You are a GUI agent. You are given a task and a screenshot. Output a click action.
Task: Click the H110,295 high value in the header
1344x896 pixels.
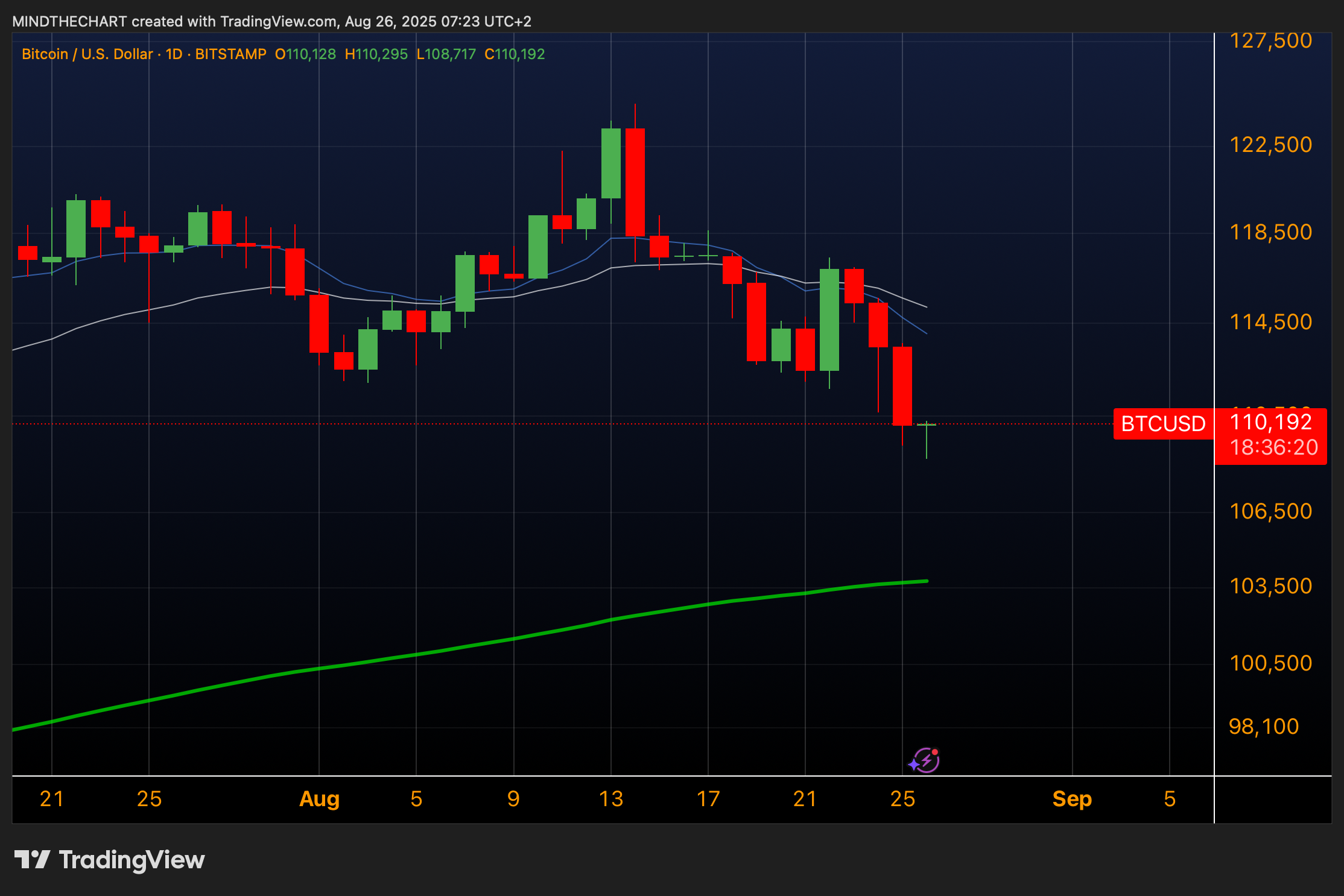click(x=376, y=54)
